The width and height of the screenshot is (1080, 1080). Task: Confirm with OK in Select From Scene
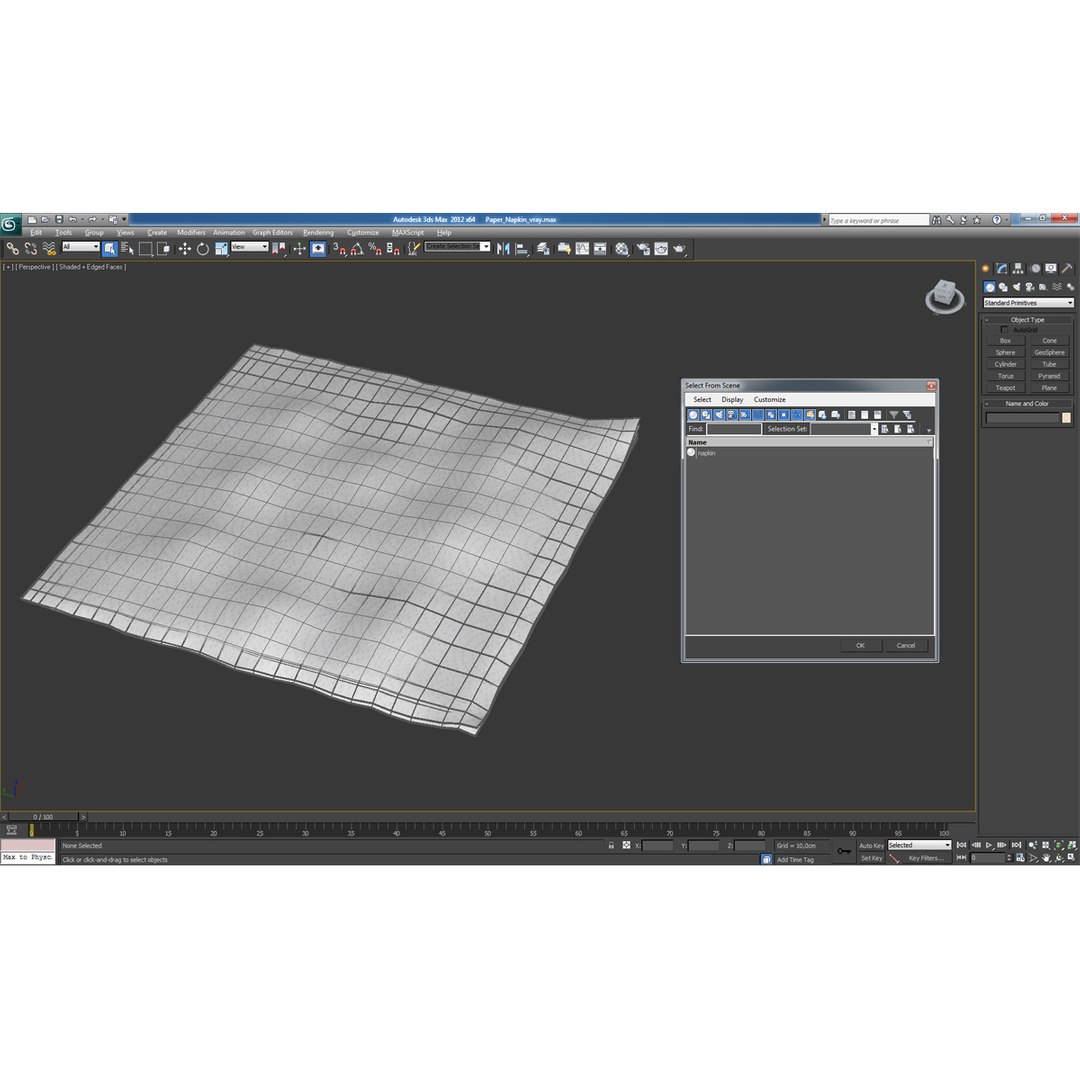[x=860, y=645]
